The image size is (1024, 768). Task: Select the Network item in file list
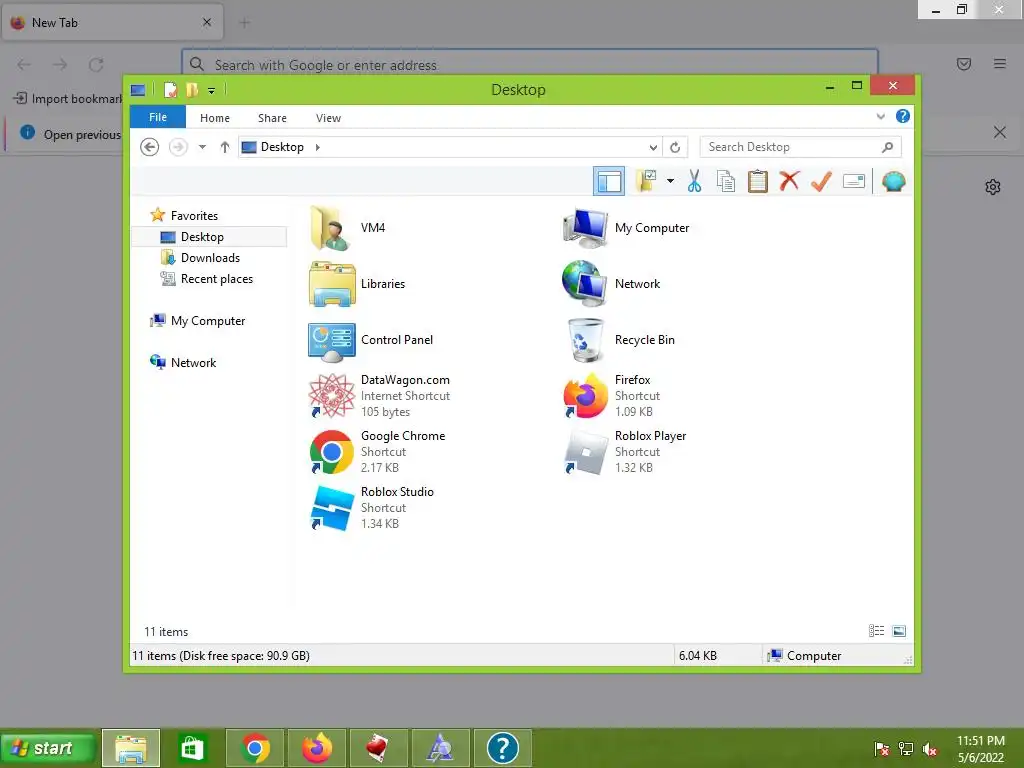click(611, 283)
